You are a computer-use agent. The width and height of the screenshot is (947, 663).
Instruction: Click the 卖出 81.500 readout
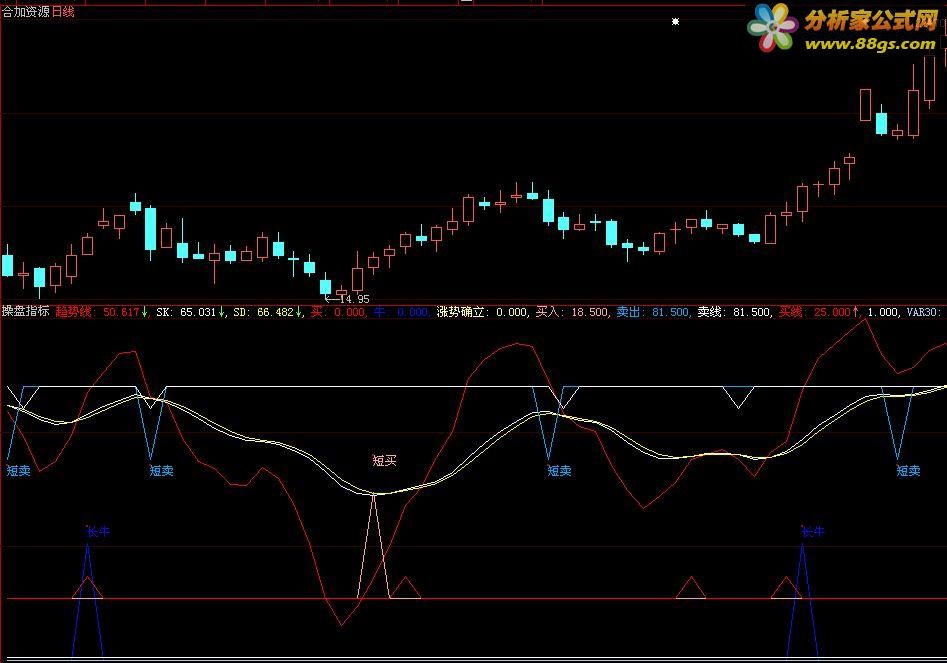[653, 312]
